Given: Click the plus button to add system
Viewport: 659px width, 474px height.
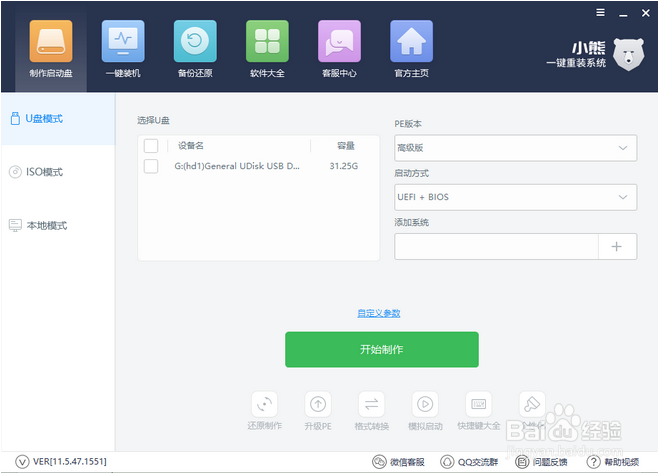Looking at the screenshot, I should [x=617, y=247].
